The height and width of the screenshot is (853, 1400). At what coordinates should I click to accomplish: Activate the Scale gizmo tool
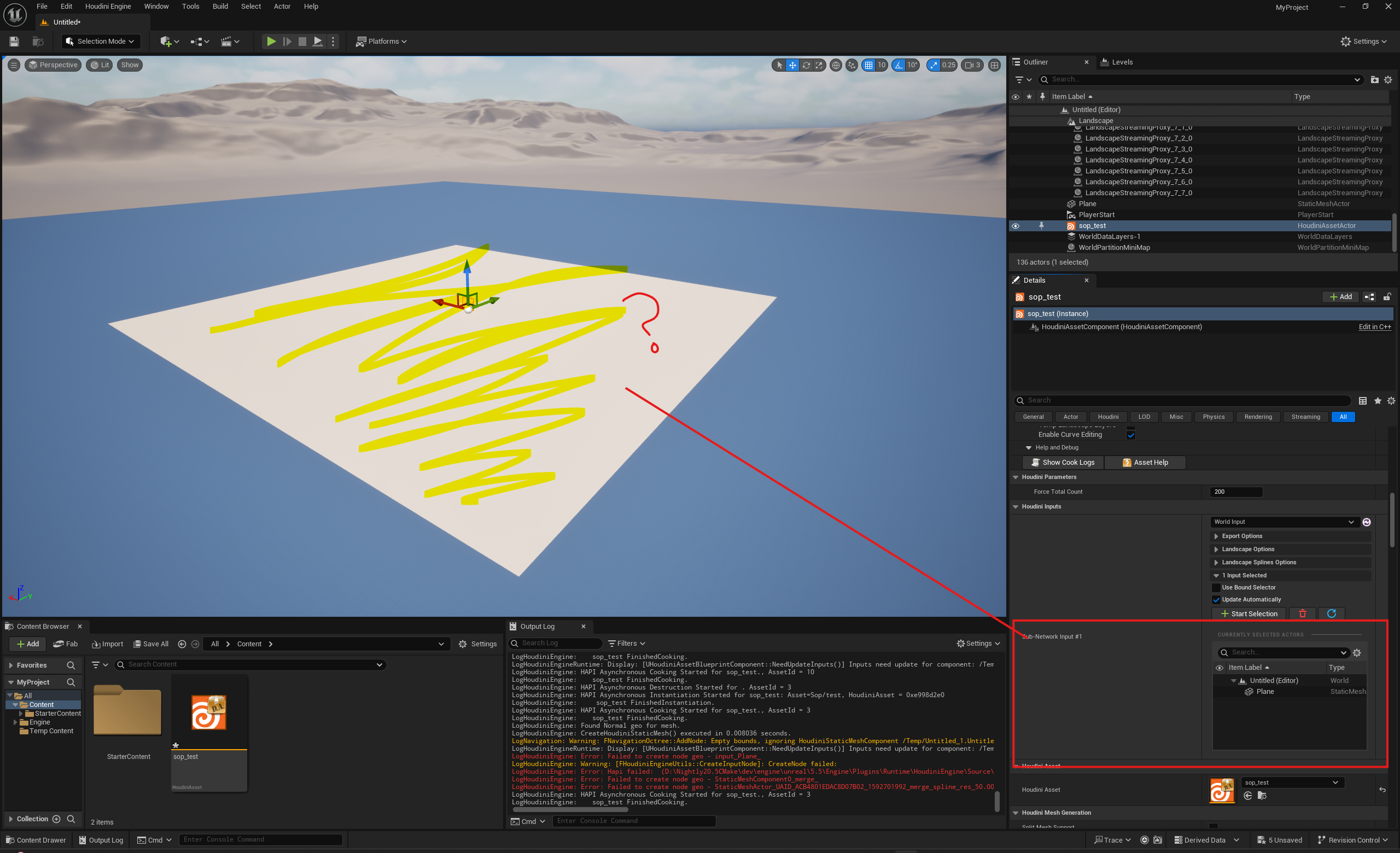(819, 65)
